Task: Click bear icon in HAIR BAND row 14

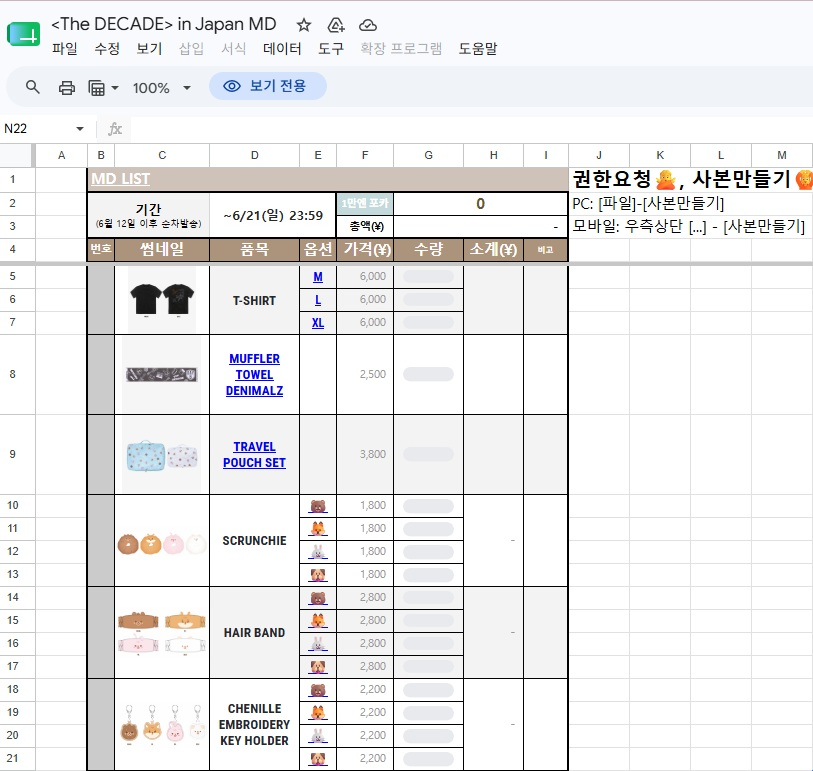Action: [318, 598]
